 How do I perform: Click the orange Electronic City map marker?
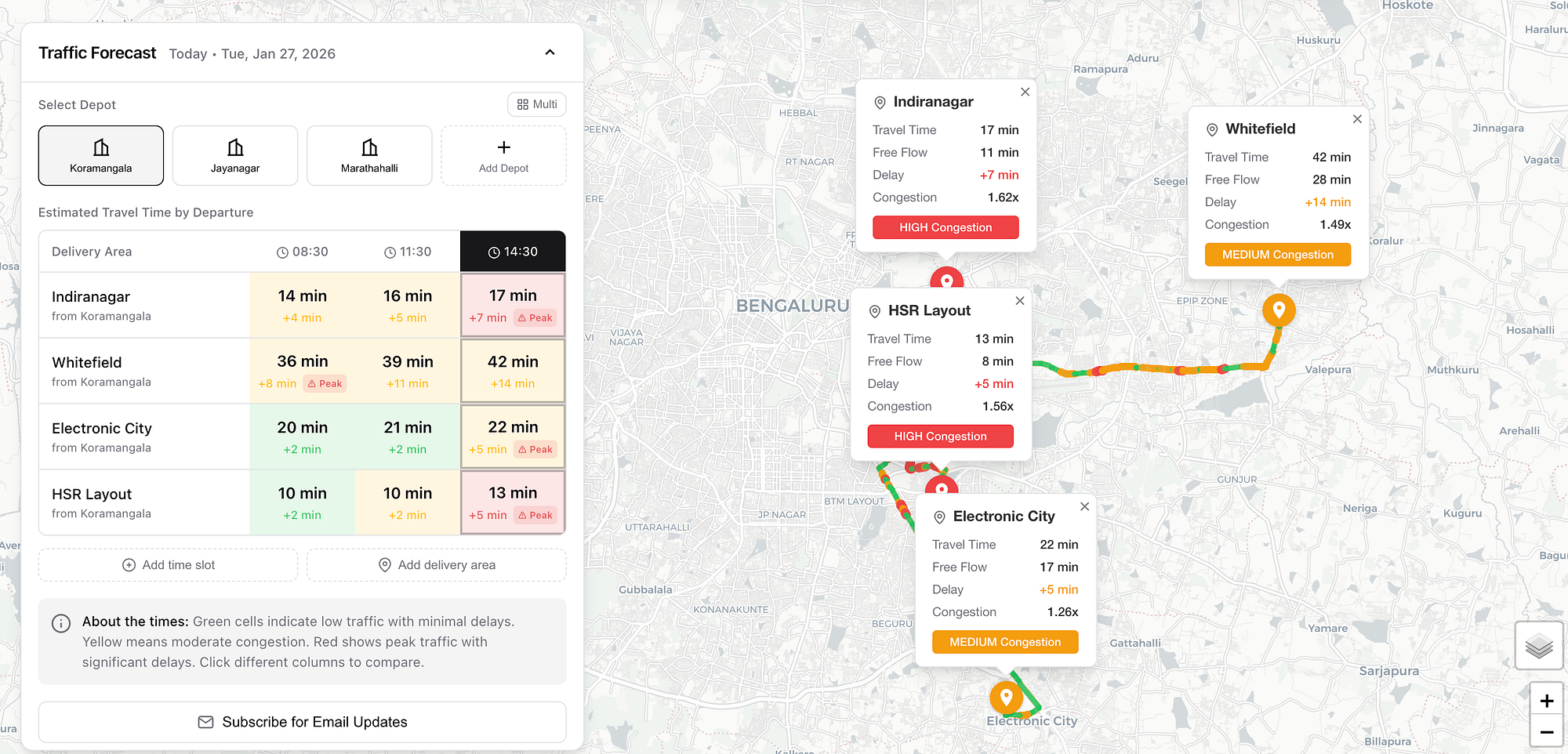1006,697
